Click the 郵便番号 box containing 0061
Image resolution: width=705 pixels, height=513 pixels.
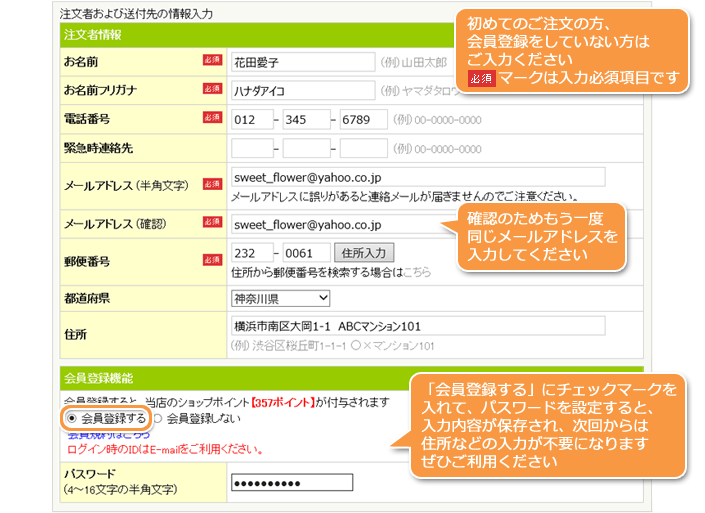[306, 252]
